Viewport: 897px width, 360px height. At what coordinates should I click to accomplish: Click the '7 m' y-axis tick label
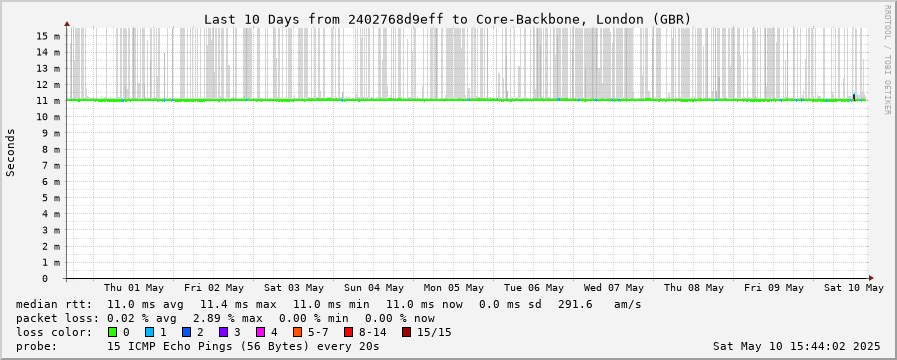[x=51, y=165]
